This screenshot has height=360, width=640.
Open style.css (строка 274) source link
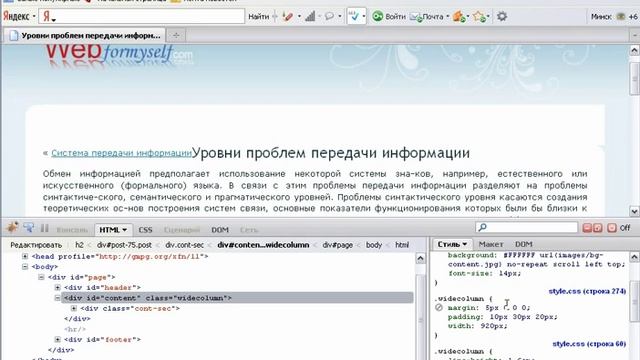click(587, 291)
